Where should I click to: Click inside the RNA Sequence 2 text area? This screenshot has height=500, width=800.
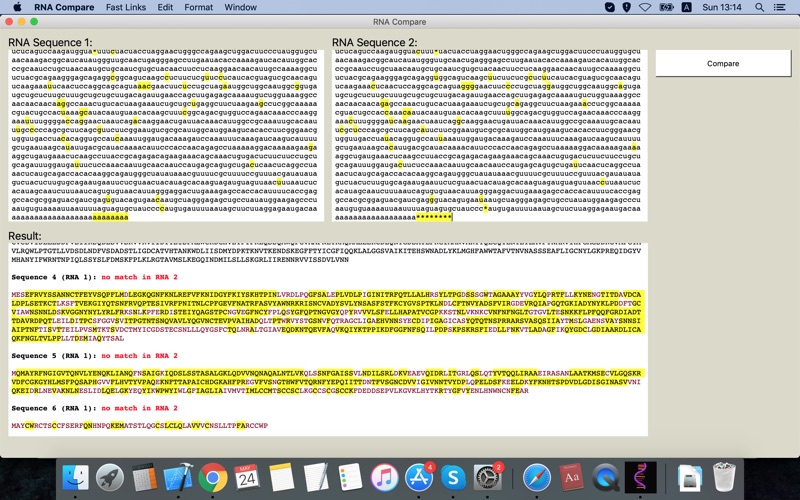pos(489,135)
